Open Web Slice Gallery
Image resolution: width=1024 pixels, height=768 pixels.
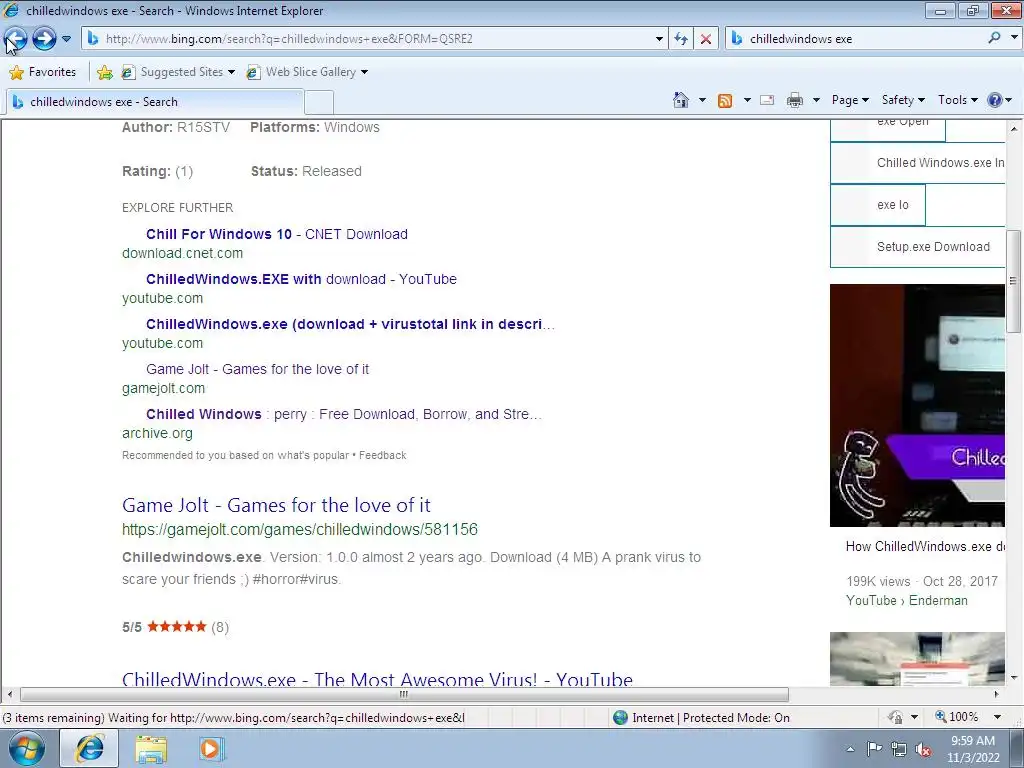point(307,72)
